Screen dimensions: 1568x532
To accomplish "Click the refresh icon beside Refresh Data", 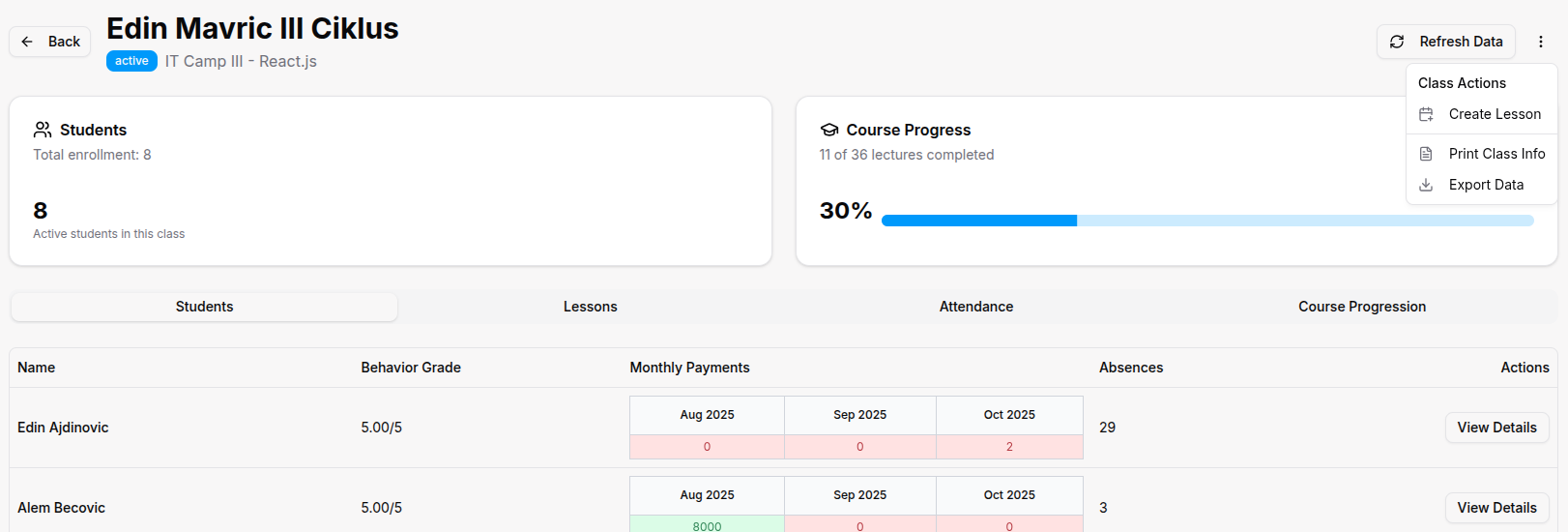I will tap(1397, 42).
